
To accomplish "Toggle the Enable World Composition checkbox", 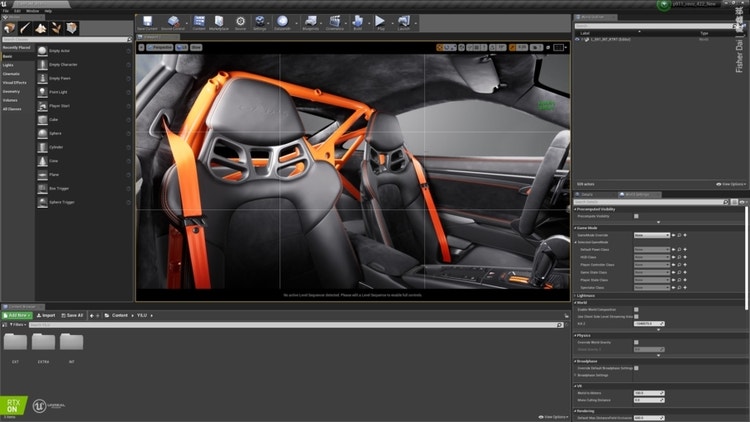I will (637, 309).
